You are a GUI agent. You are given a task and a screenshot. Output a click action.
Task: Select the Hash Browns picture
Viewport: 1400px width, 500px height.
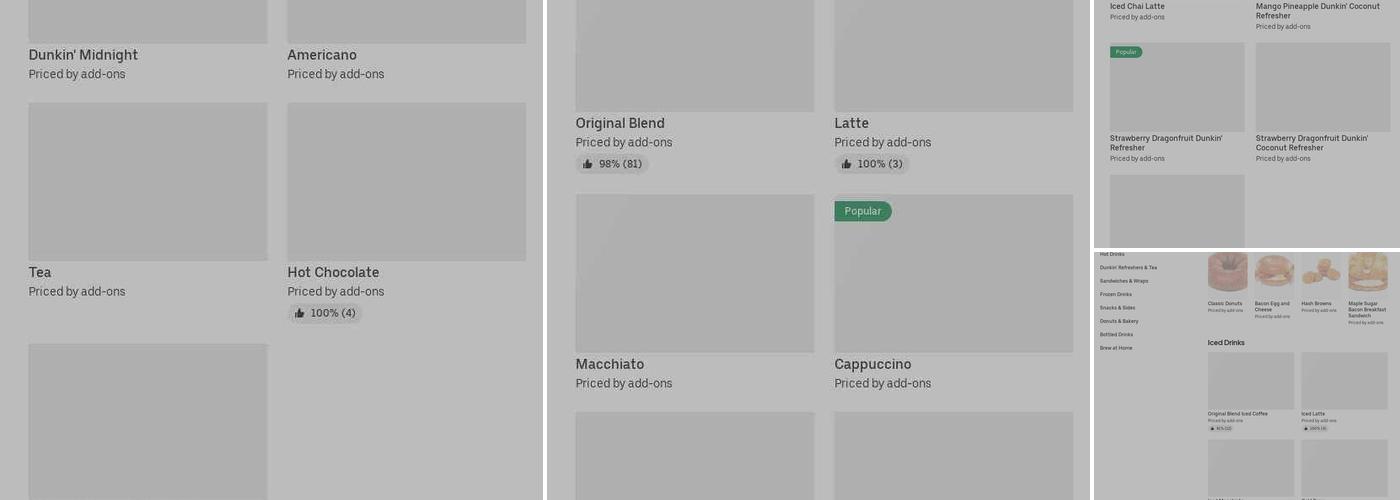point(1321,272)
